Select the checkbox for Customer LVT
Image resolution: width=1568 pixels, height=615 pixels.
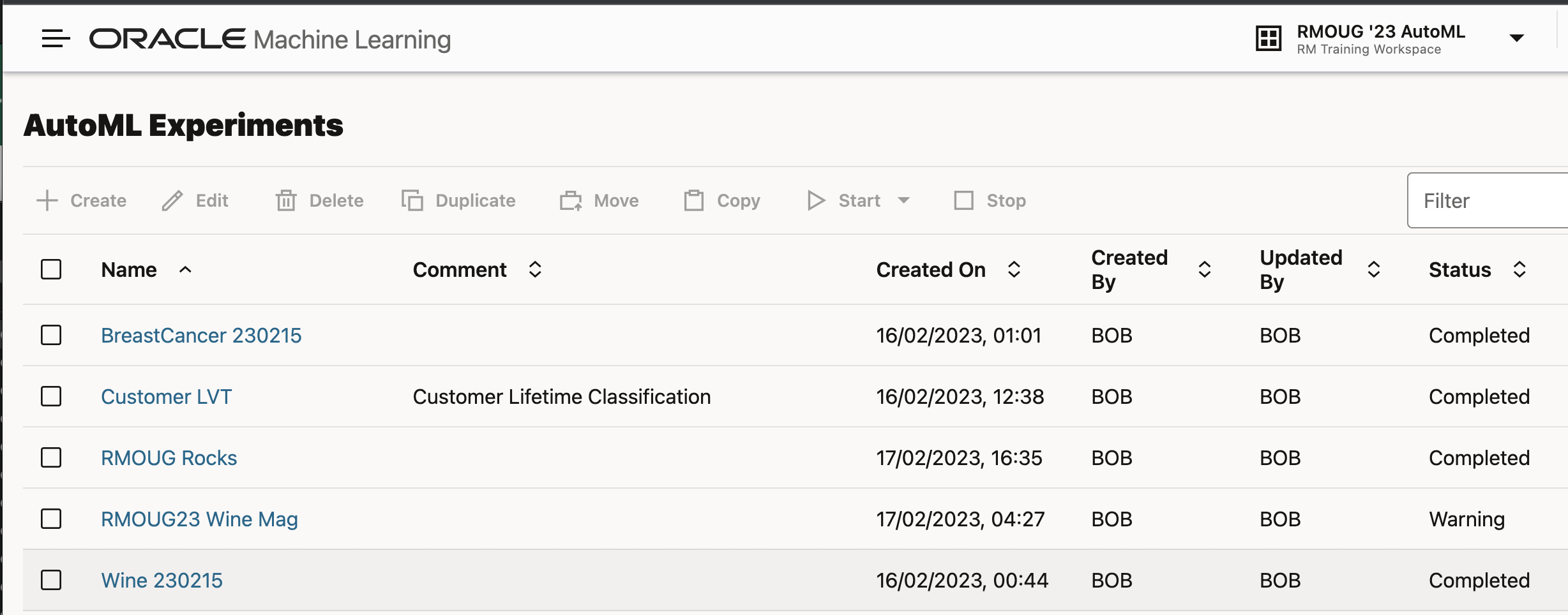(51, 396)
